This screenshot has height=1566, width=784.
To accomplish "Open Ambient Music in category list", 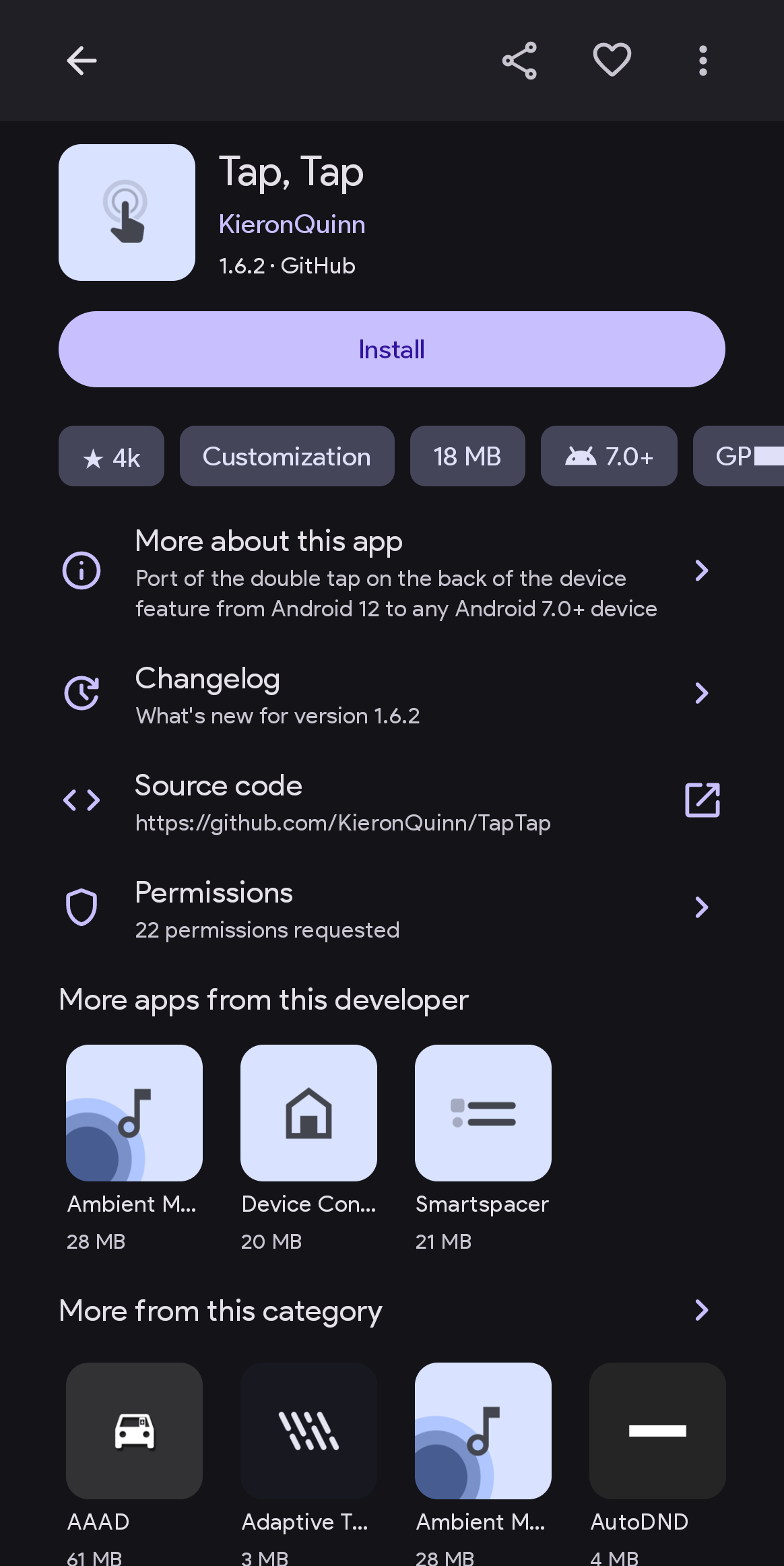I will [x=483, y=1431].
